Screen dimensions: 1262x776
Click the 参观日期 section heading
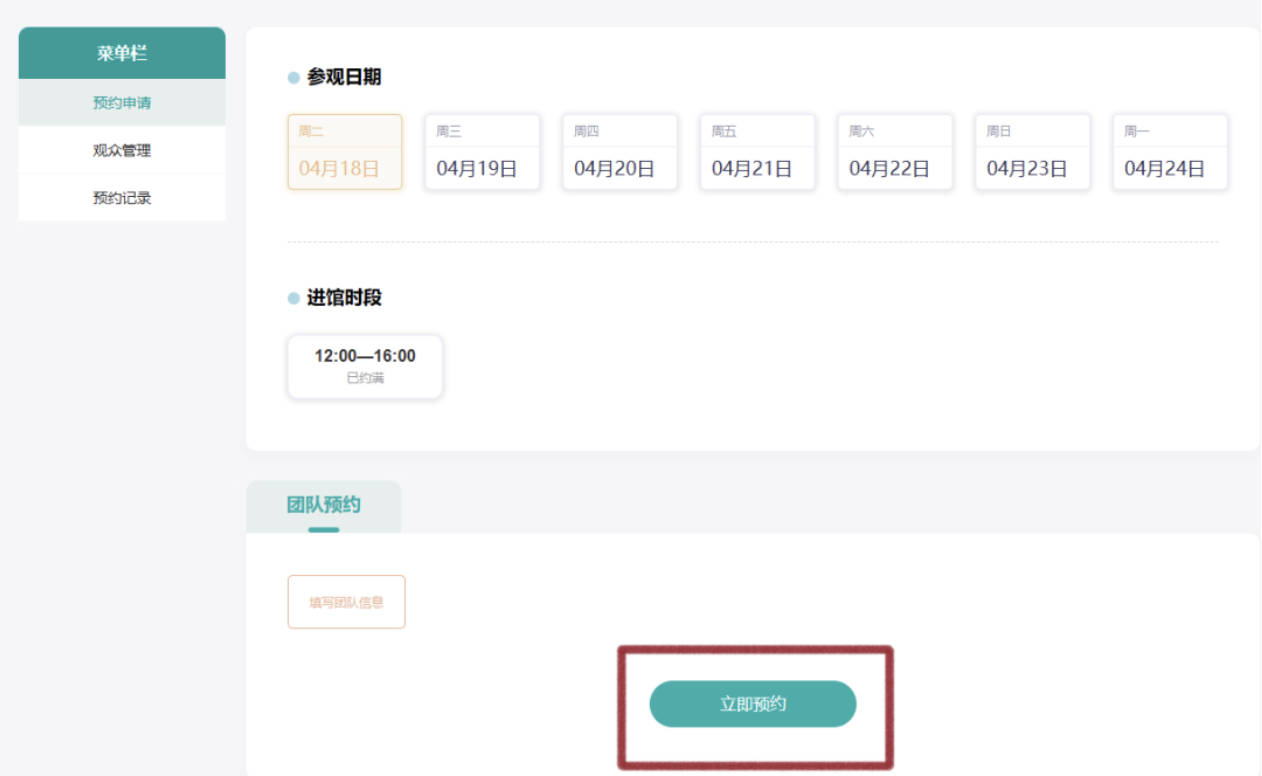coord(344,78)
